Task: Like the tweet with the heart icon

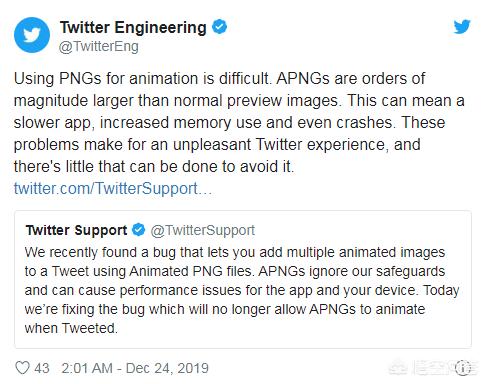Action: pos(23,368)
